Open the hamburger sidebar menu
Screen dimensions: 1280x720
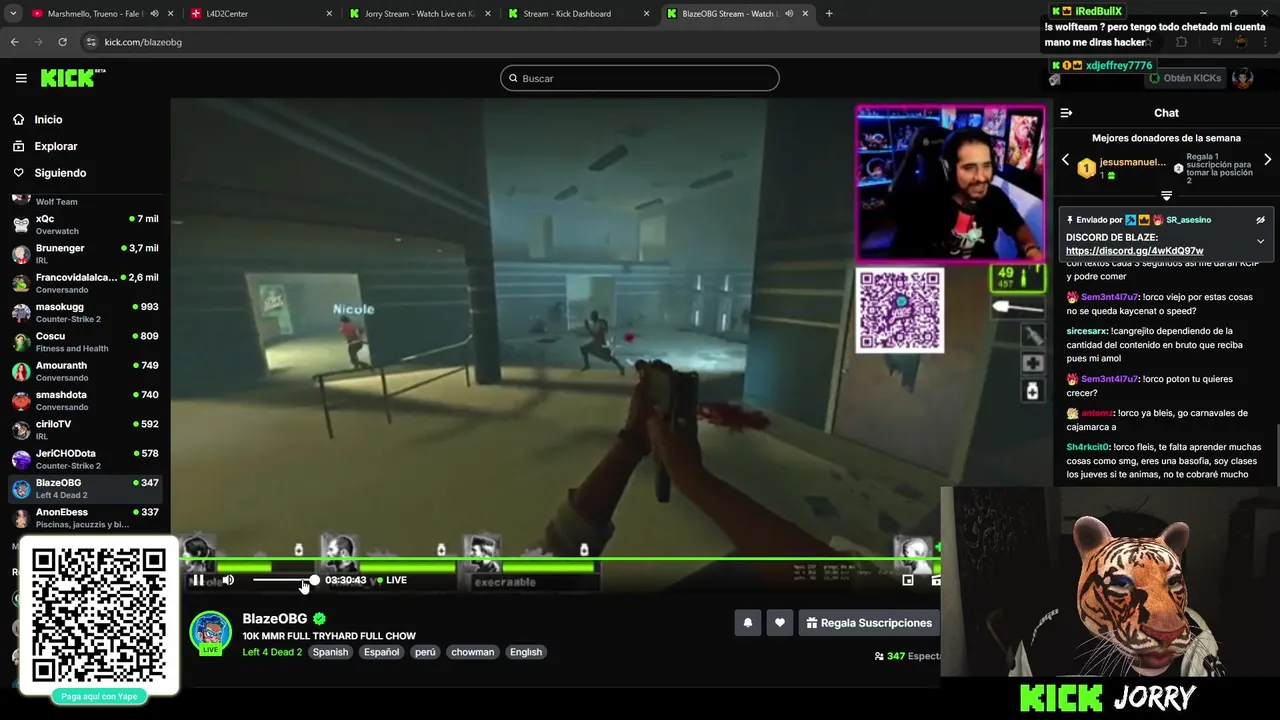click(21, 78)
